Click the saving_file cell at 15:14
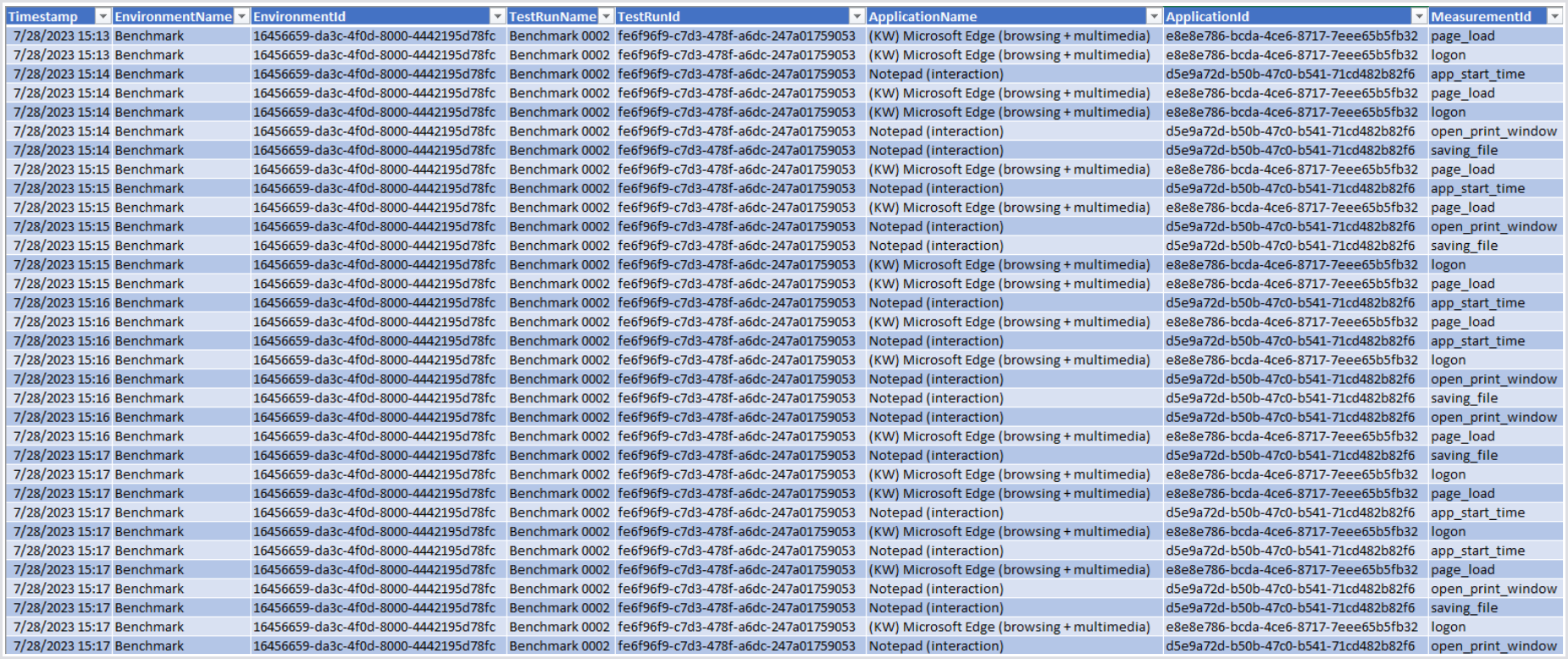This screenshot has width=1568, height=659. pos(1464,150)
